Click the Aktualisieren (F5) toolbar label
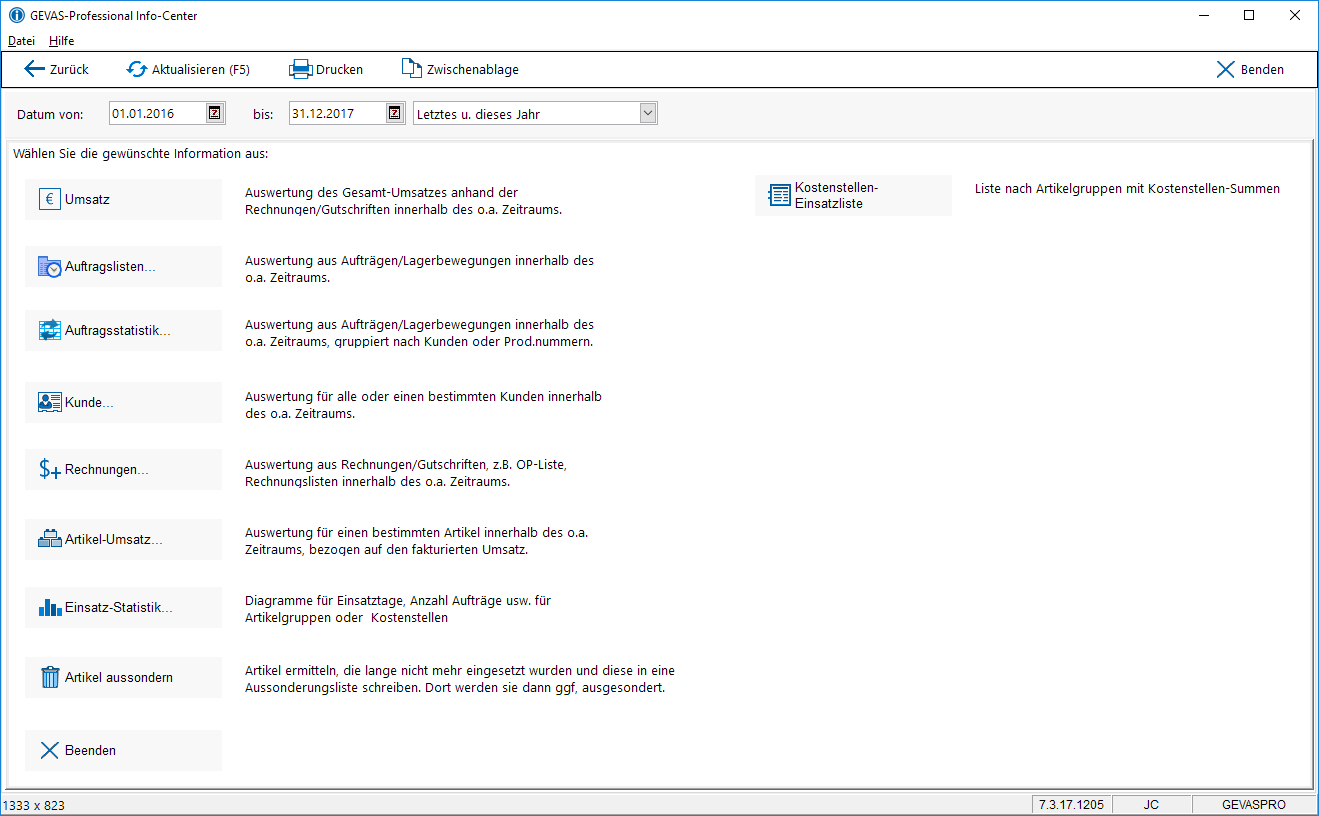Screen dimensions: 1319x816 201,69
